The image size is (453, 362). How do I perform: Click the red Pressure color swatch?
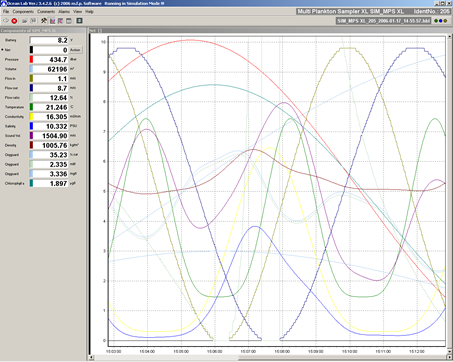coord(31,59)
